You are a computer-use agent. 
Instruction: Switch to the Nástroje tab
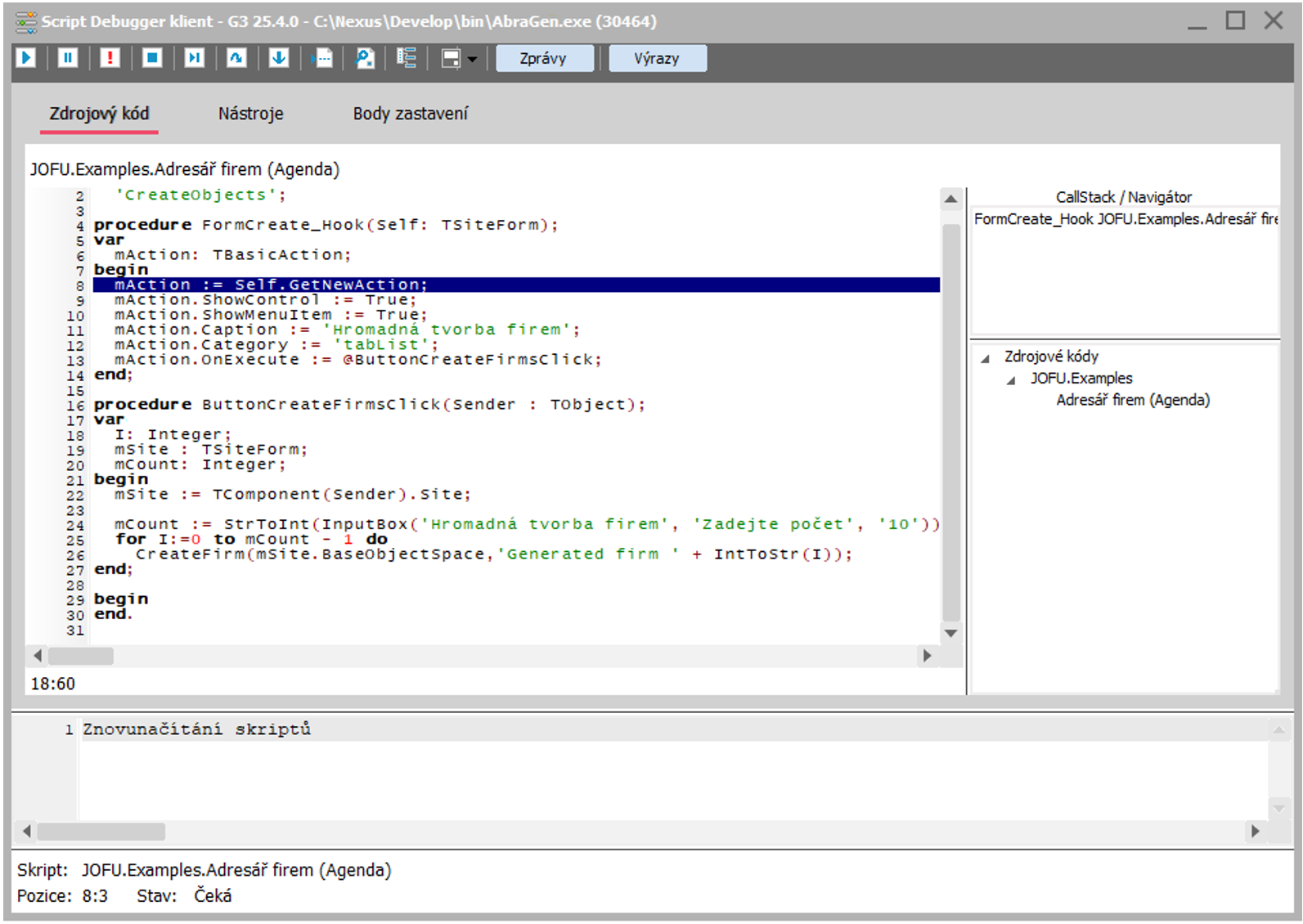coord(250,114)
